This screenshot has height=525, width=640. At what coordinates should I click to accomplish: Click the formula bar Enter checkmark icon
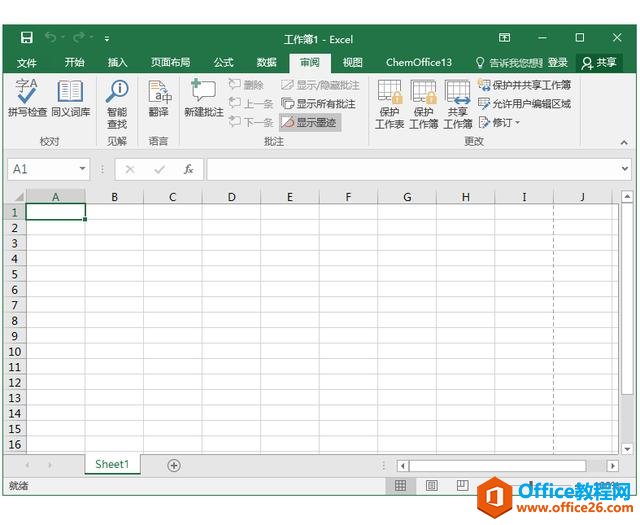pyautogui.click(x=159, y=169)
